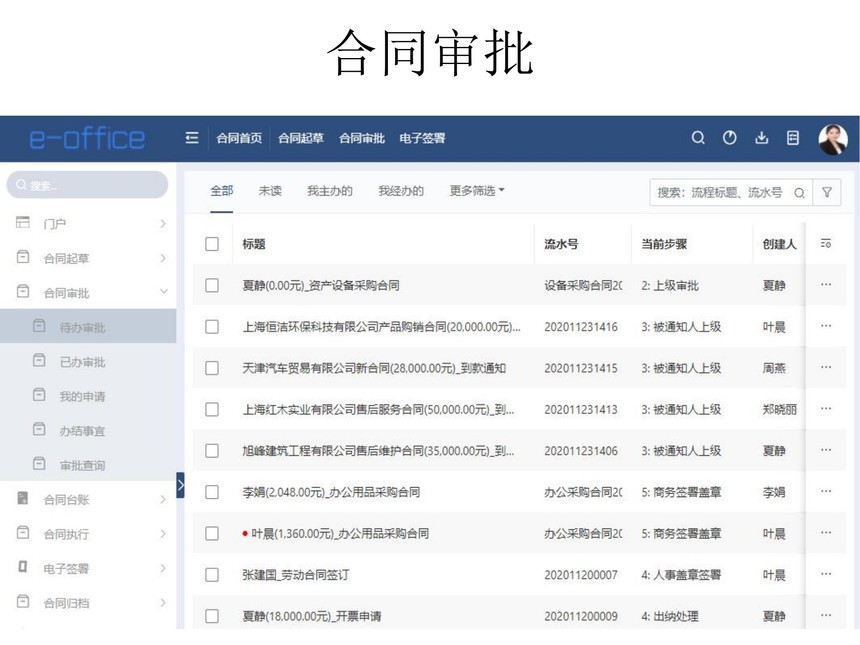Open column settings icon in table header
Image resolution: width=860 pixels, height=645 pixels.
[826, 244]
